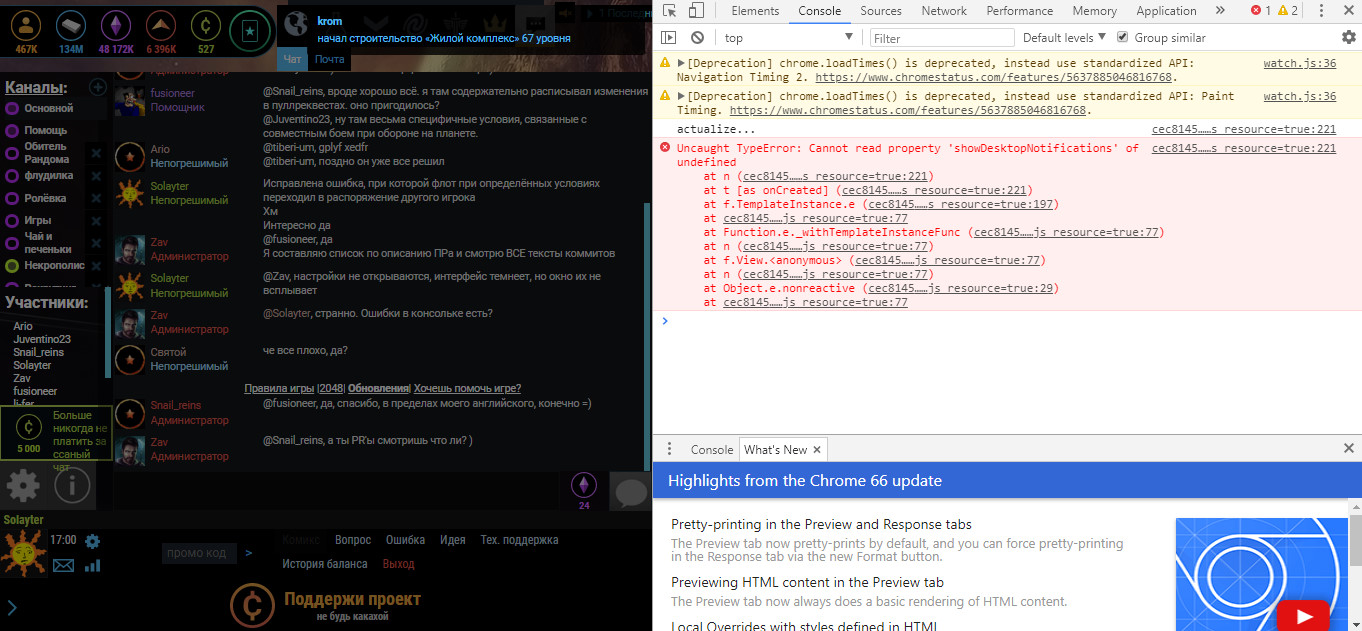
Task: Open the top context dropdown
Action: 790,38
